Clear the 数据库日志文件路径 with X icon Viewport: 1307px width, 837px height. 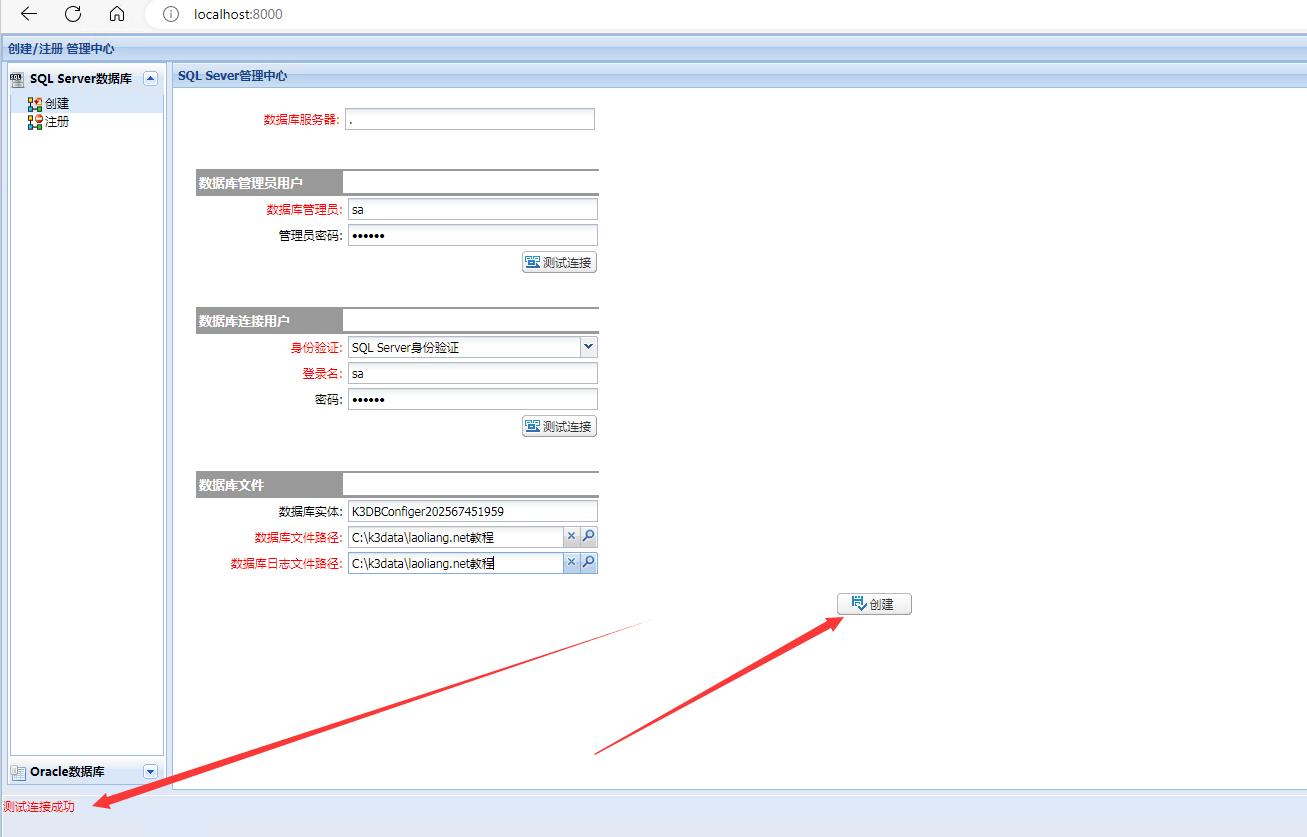coord(572,562)
